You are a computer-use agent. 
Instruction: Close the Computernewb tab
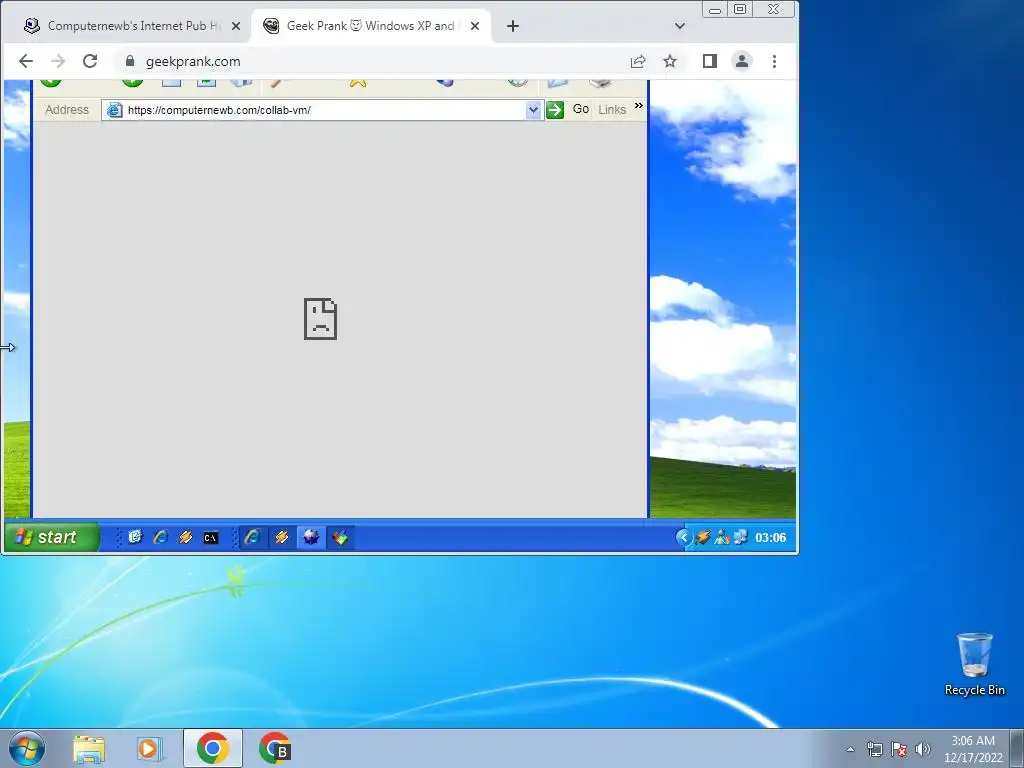[236, 26]
